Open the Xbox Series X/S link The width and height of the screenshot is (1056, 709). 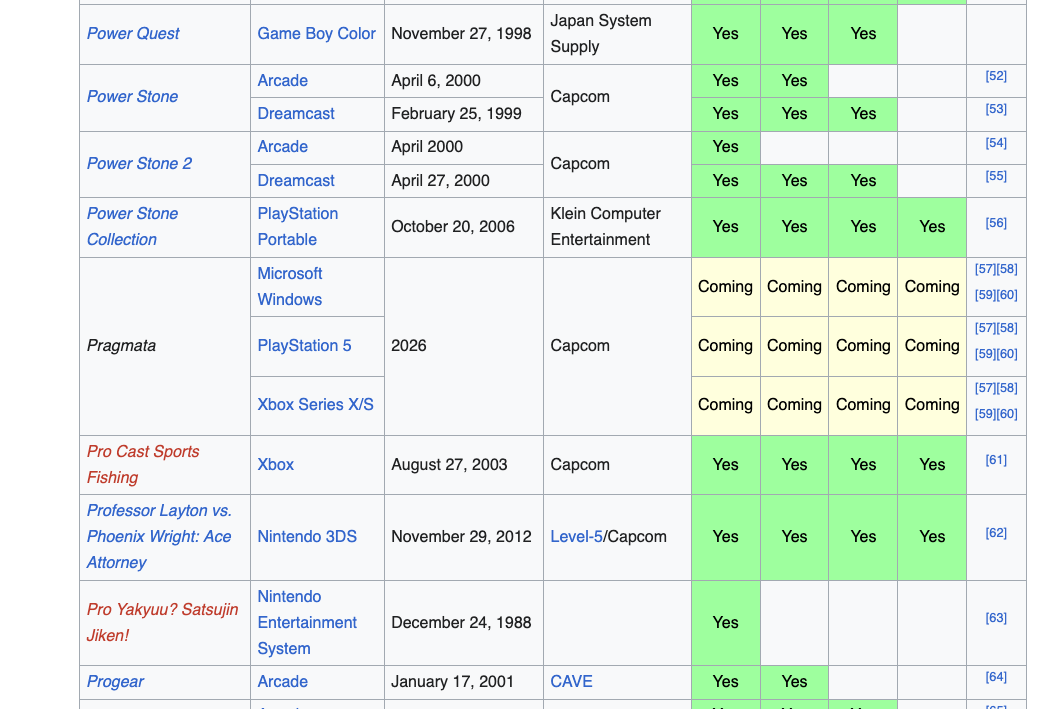(315, 405)
